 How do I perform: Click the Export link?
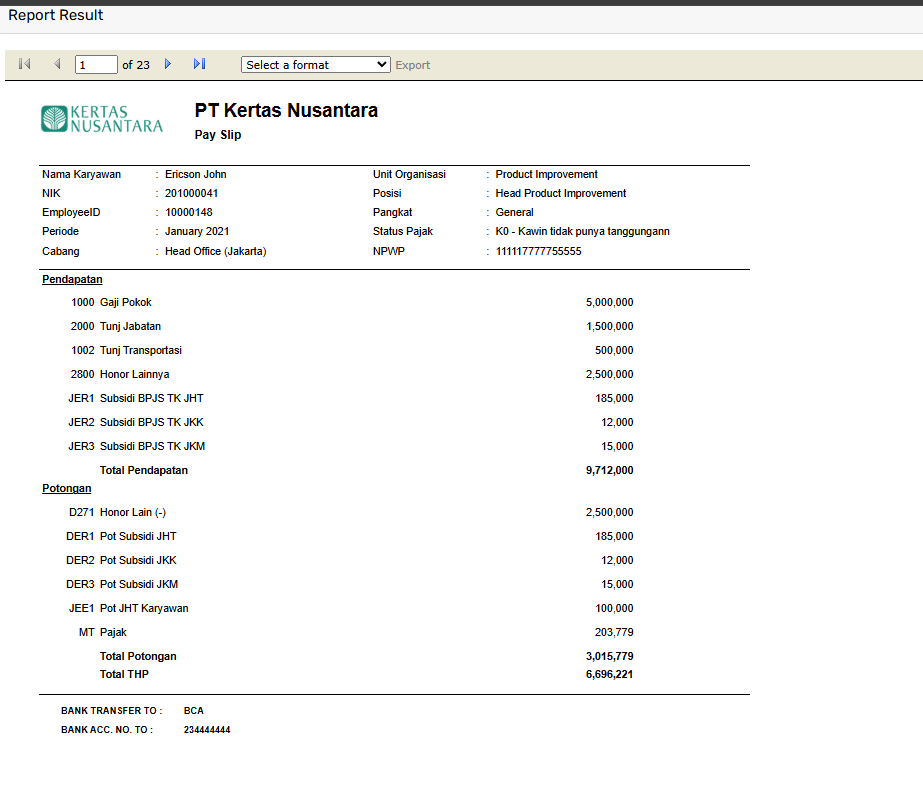coord(413,65)
